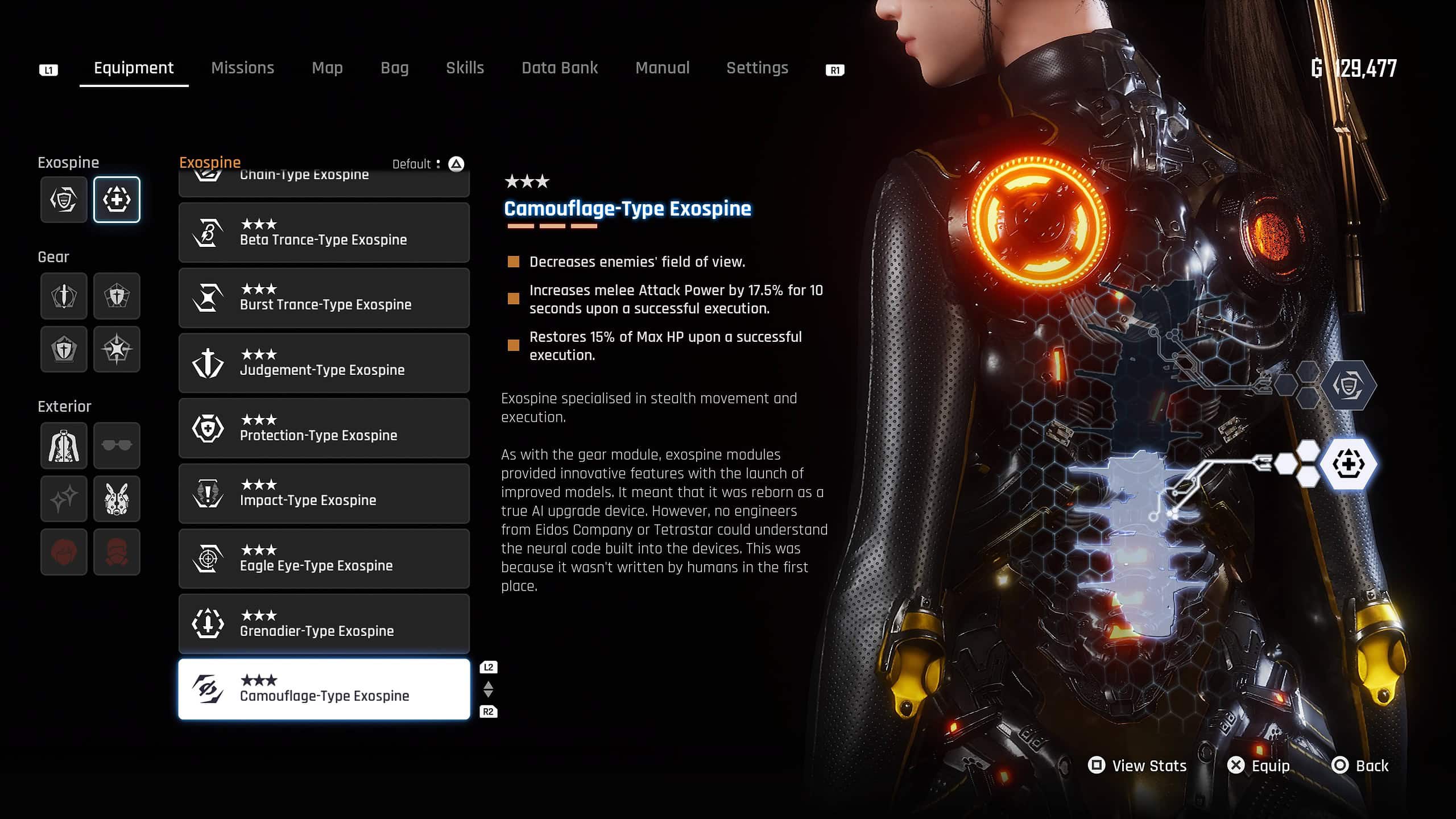Viewport: 1456px width, 819px height.
Task: Click the L2 page-up indicator
Action: 489,667
